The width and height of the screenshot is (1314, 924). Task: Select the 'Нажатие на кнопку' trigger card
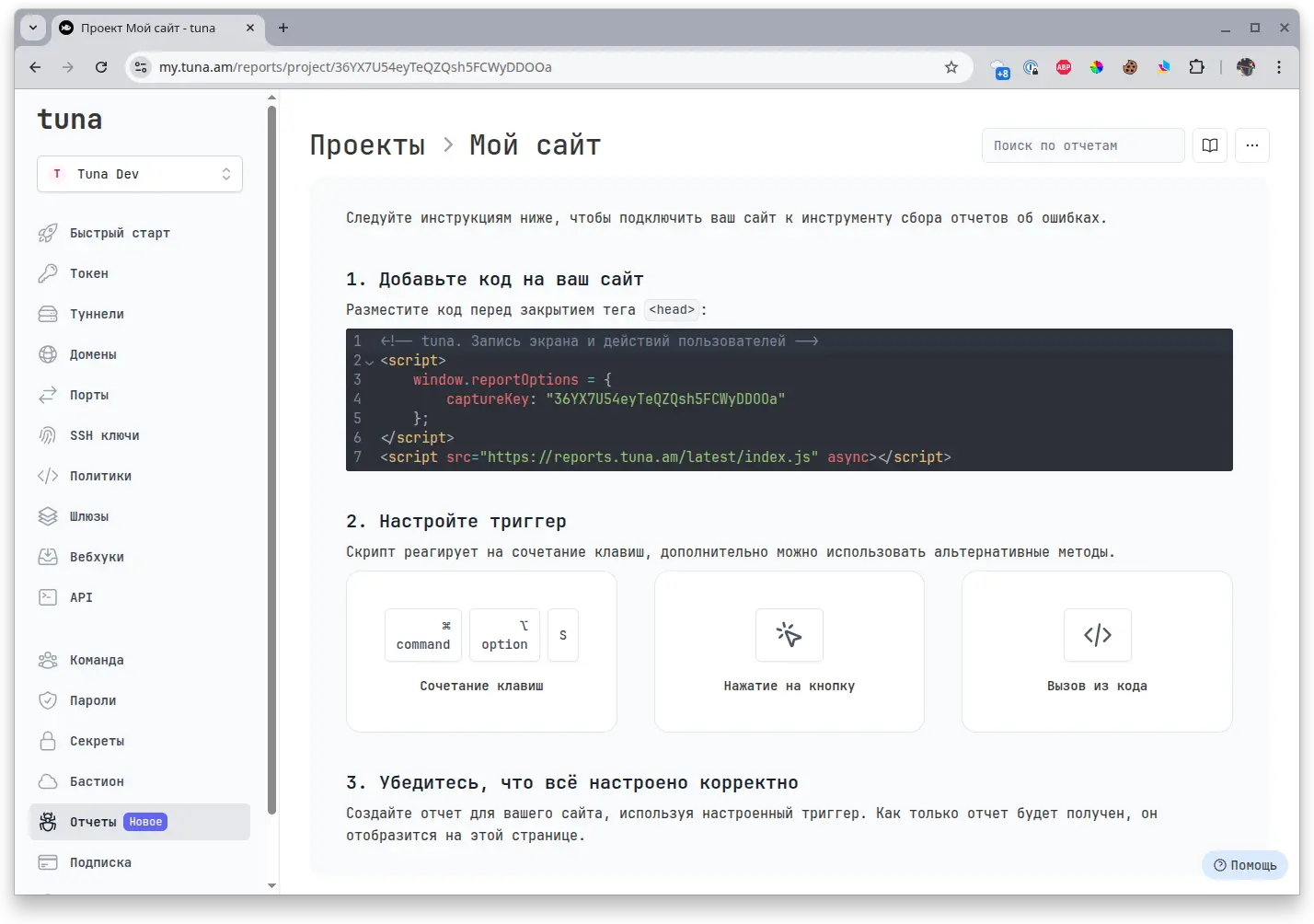(789, 652)
